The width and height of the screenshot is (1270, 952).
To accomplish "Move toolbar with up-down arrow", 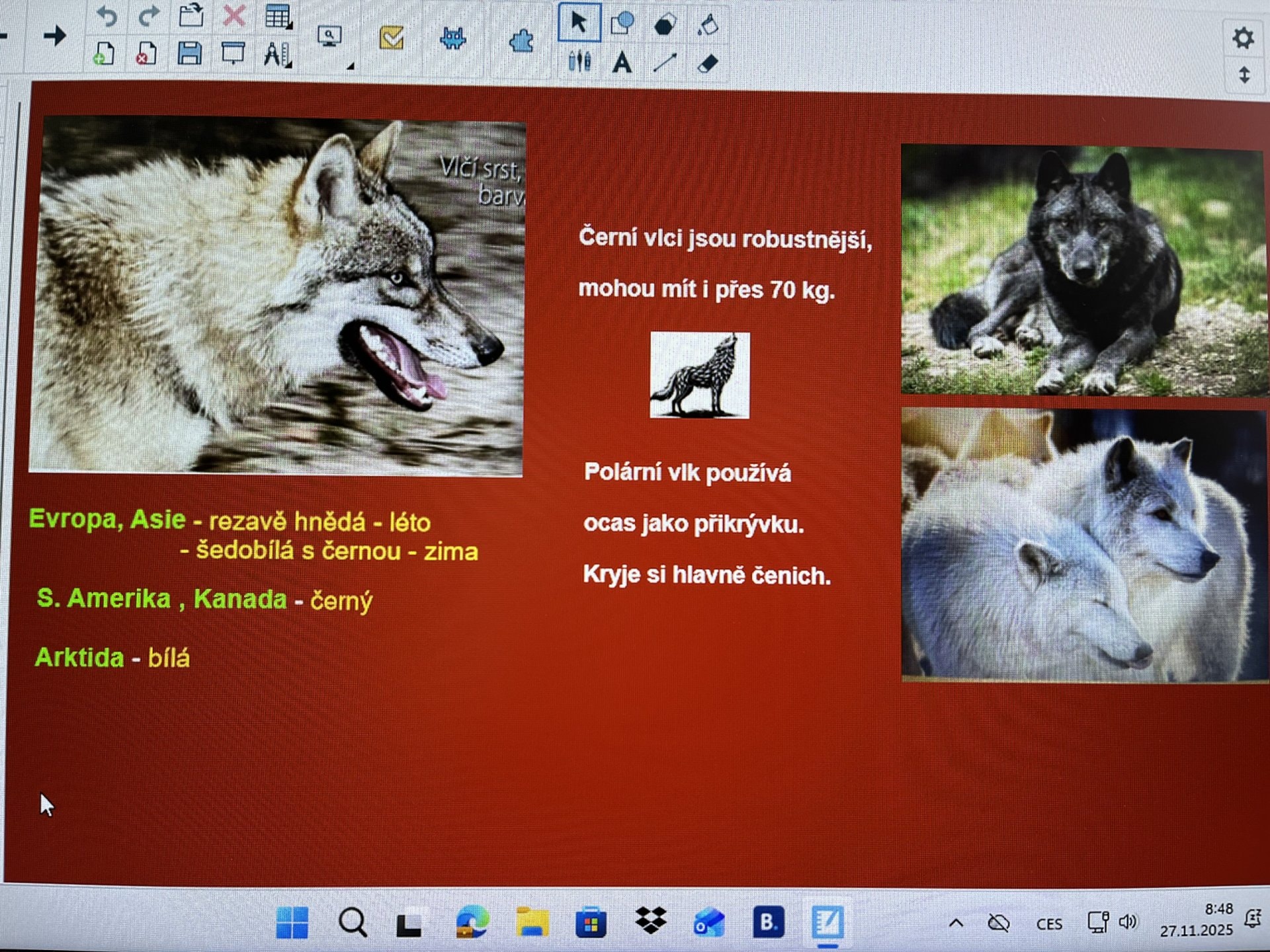I will coord(1244,75).
